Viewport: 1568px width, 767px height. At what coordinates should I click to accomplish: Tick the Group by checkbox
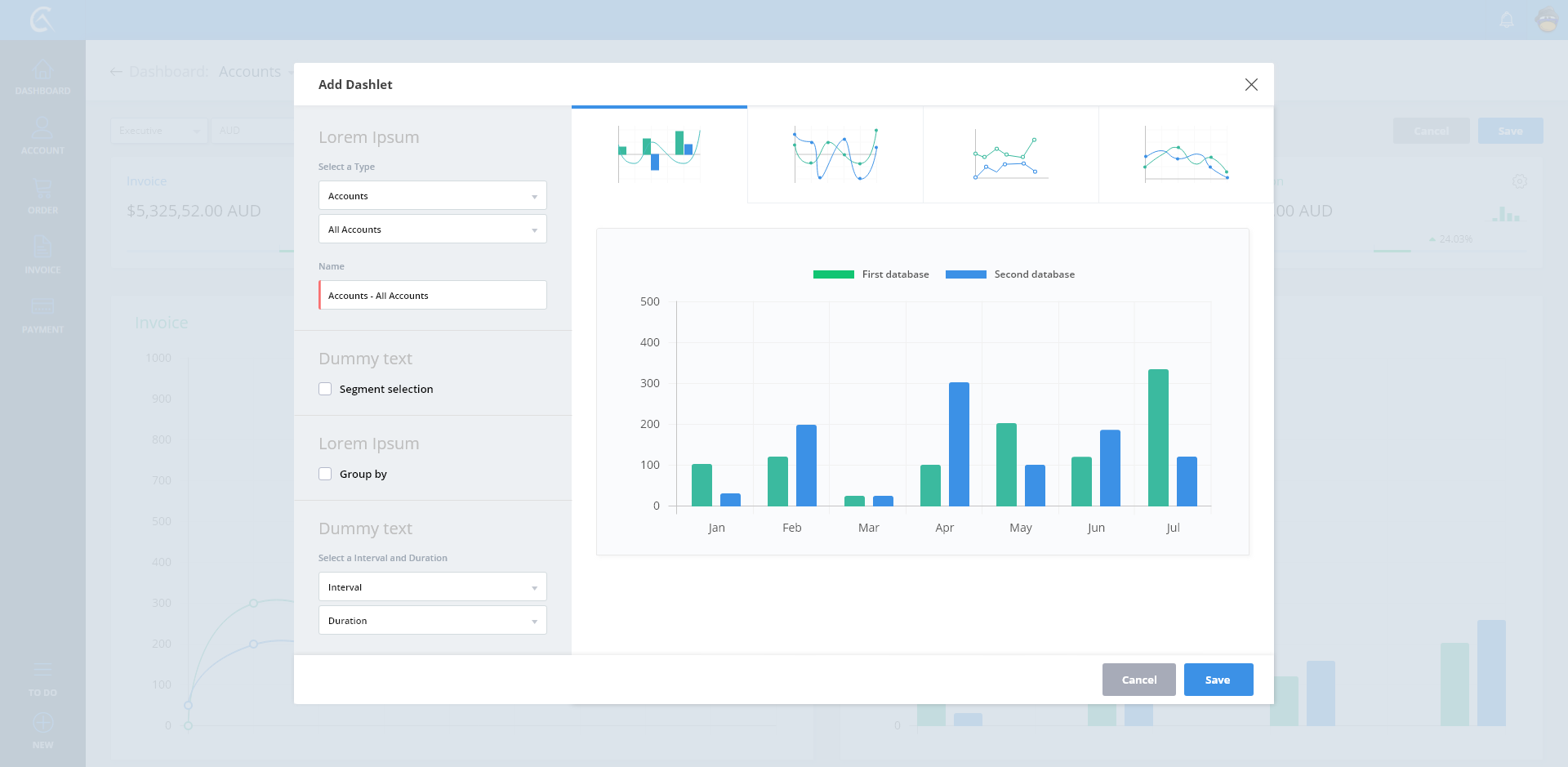coord(325,475)
